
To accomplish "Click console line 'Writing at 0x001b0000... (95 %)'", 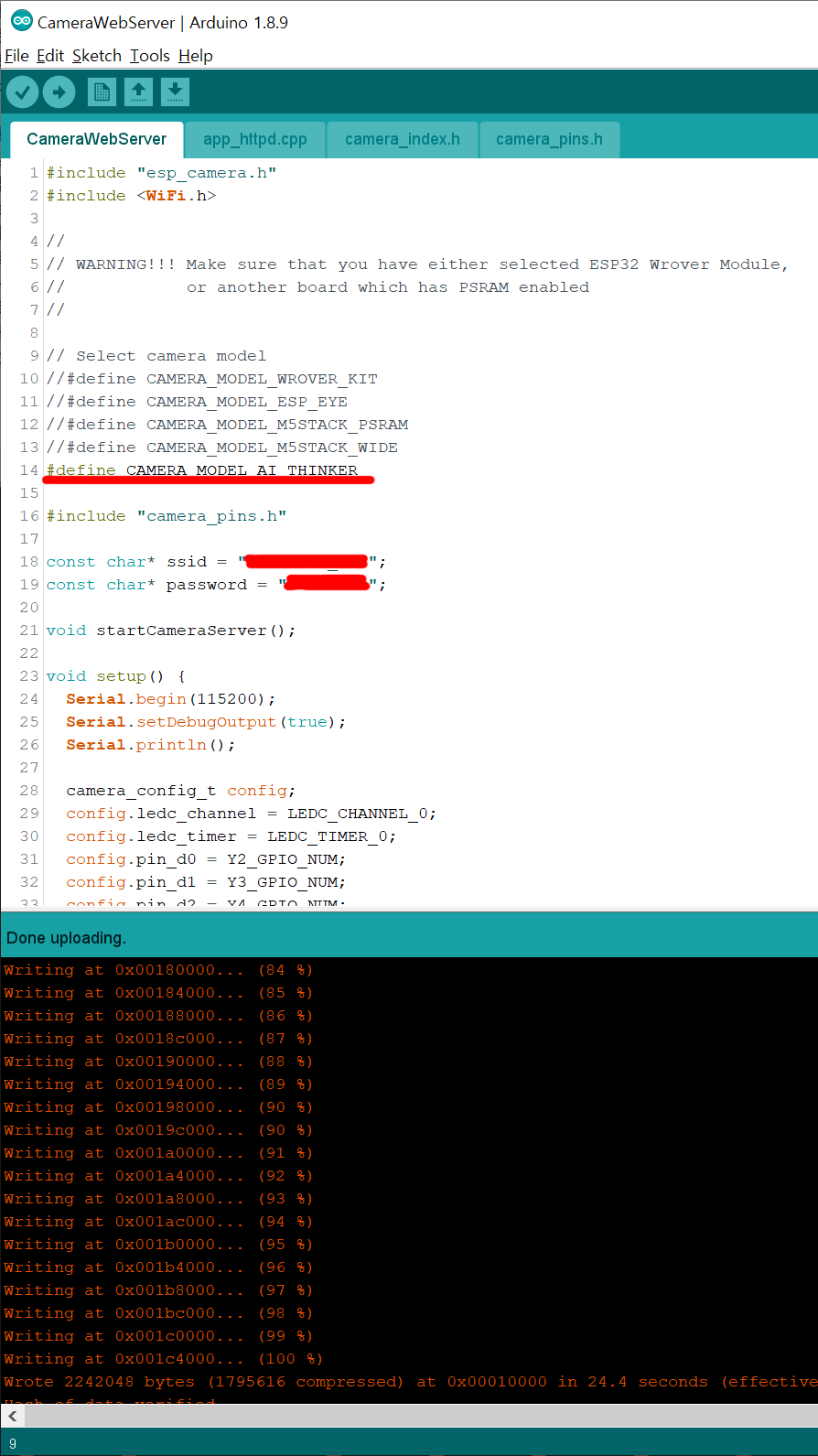I will point(158,1245).
